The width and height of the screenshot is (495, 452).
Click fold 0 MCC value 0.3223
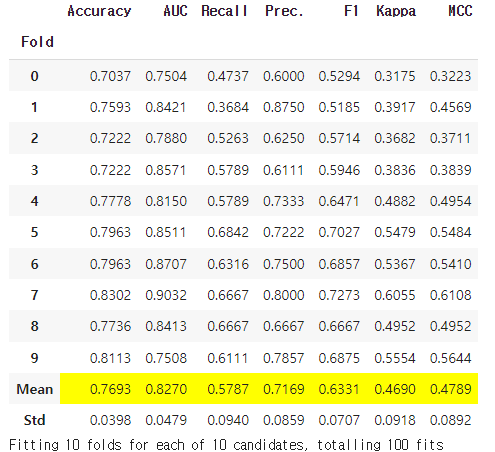[x=450, y=76]
